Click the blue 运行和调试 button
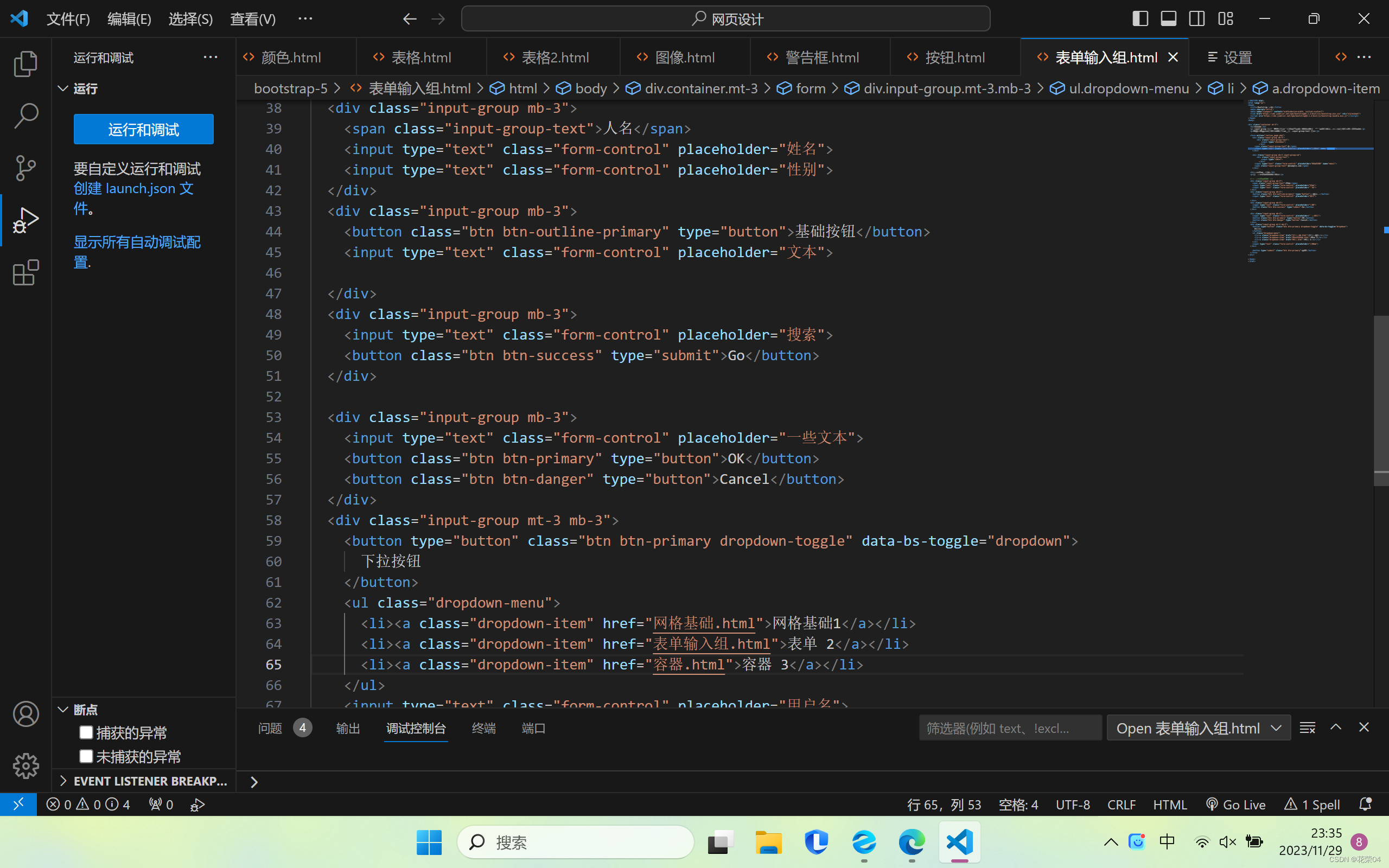Image resolution: width=1389 pixels, height=868 pixels. coord(143,129)
